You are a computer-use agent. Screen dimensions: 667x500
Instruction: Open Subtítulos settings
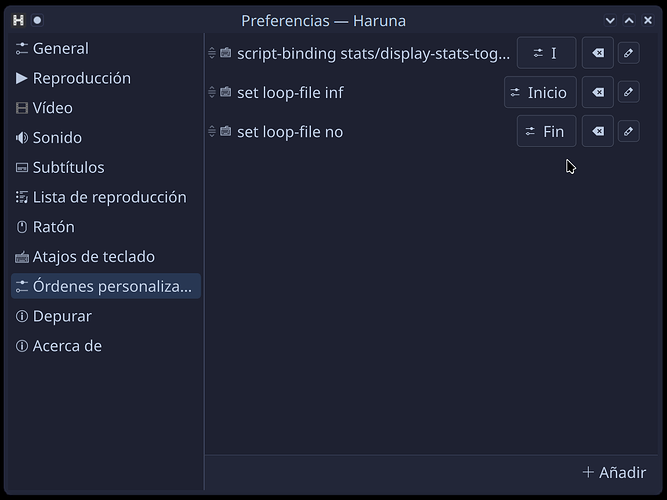coord(105,168)
